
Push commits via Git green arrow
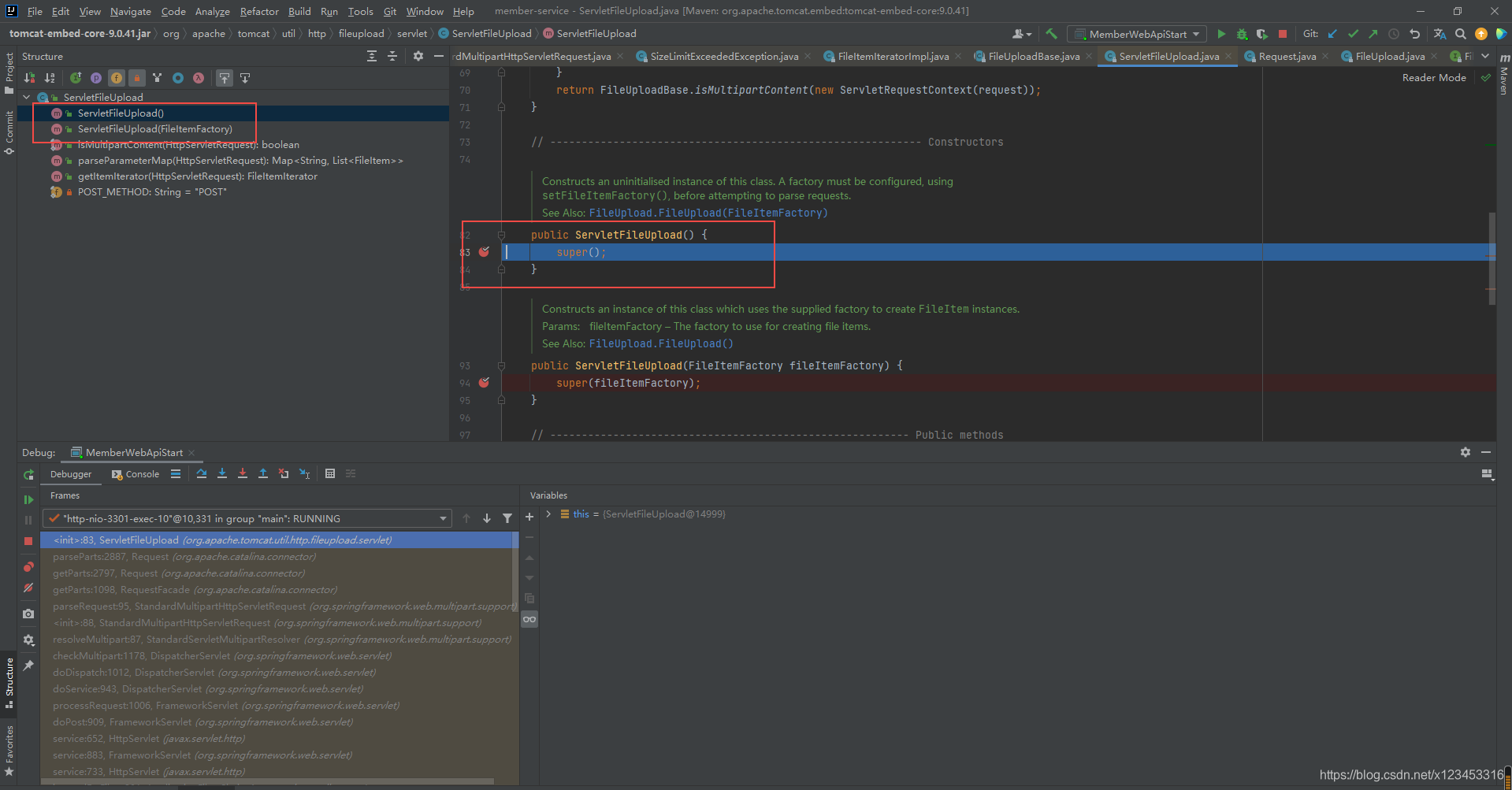point(1373,34)
